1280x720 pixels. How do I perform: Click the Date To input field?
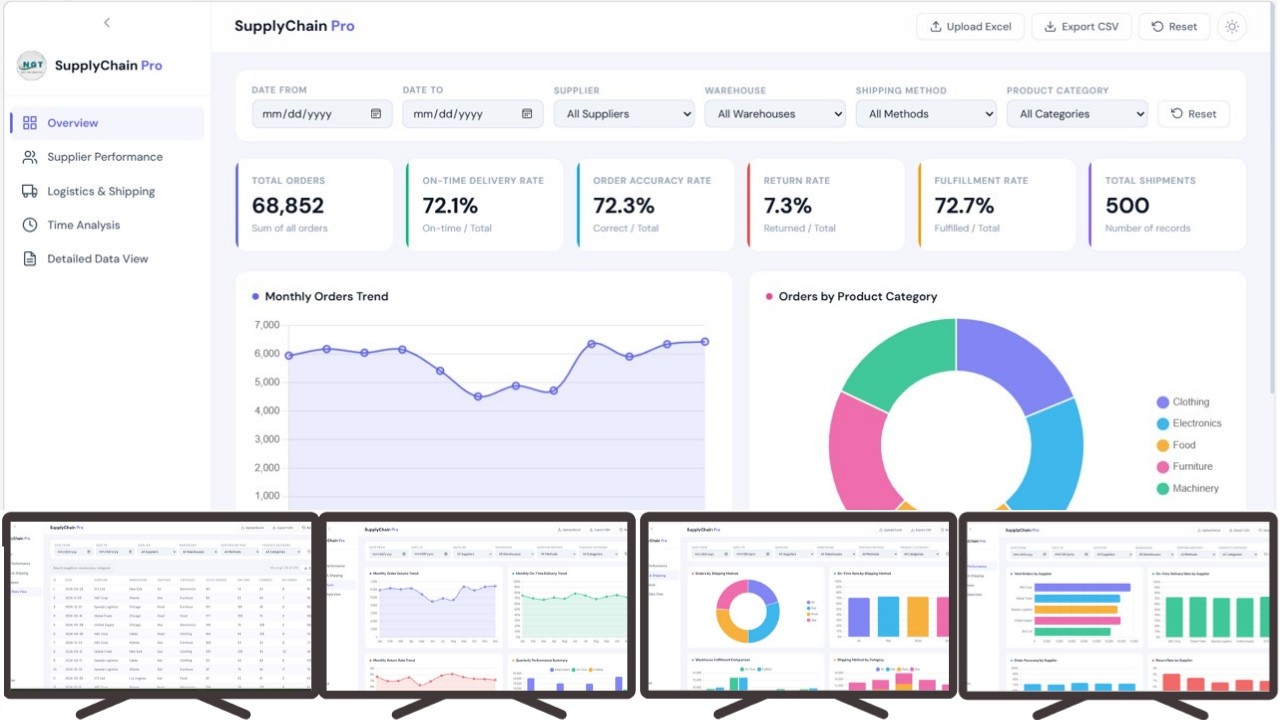473,114
